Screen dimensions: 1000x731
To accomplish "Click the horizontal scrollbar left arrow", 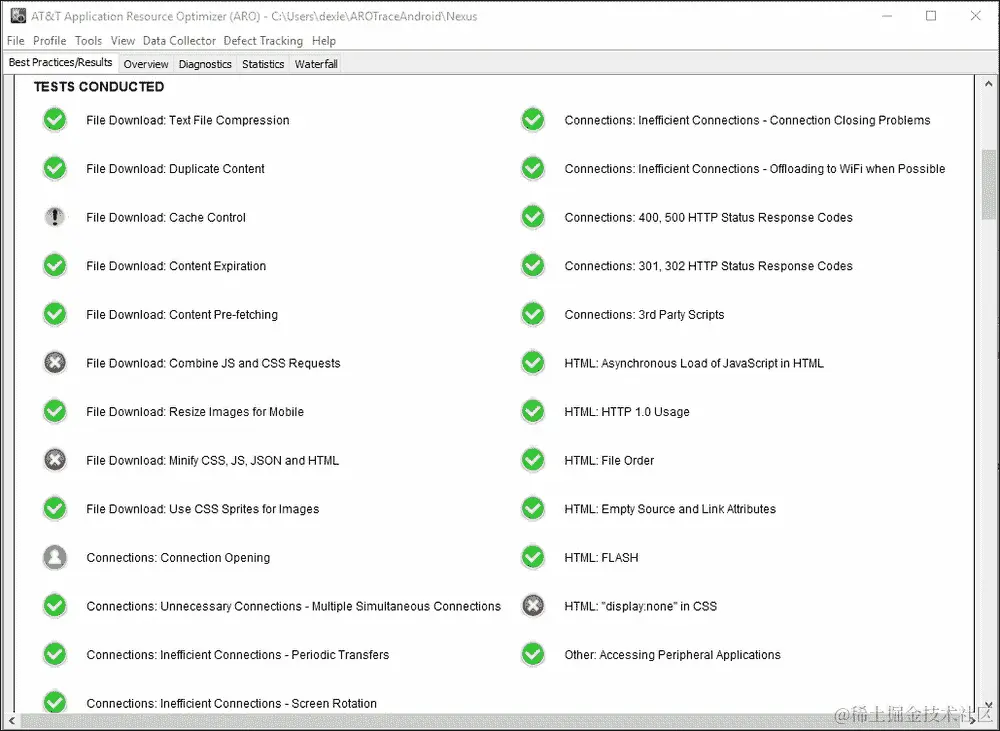I will [x=11, y=721].
